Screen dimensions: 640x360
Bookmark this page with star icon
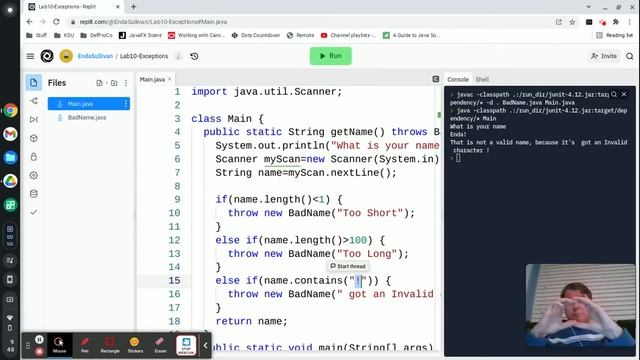pos(572,22)
